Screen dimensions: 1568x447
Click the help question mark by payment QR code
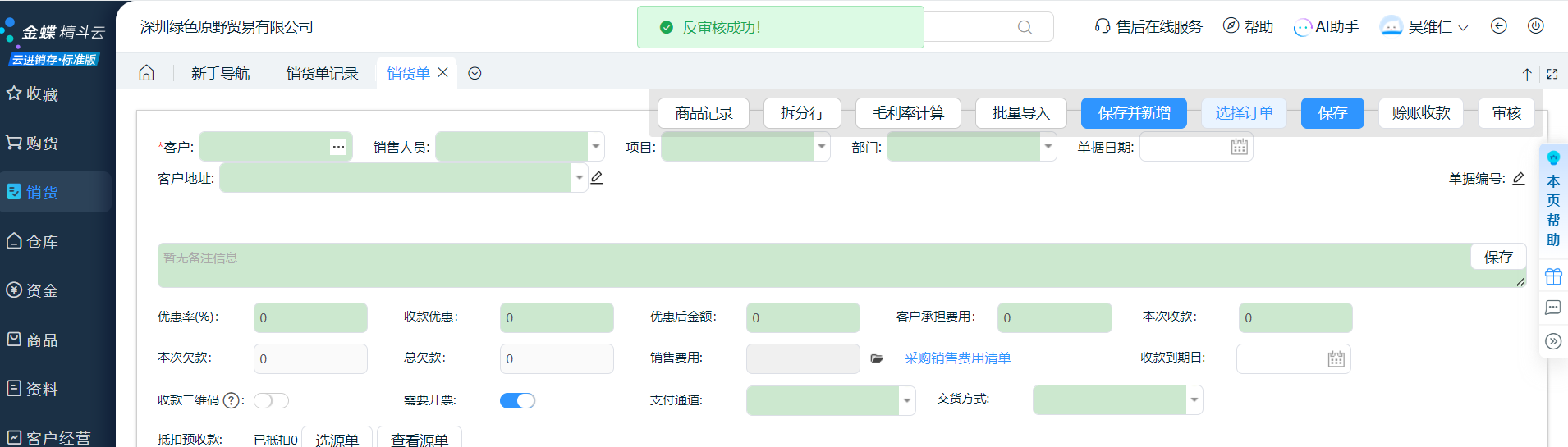[x=232, y=400]
